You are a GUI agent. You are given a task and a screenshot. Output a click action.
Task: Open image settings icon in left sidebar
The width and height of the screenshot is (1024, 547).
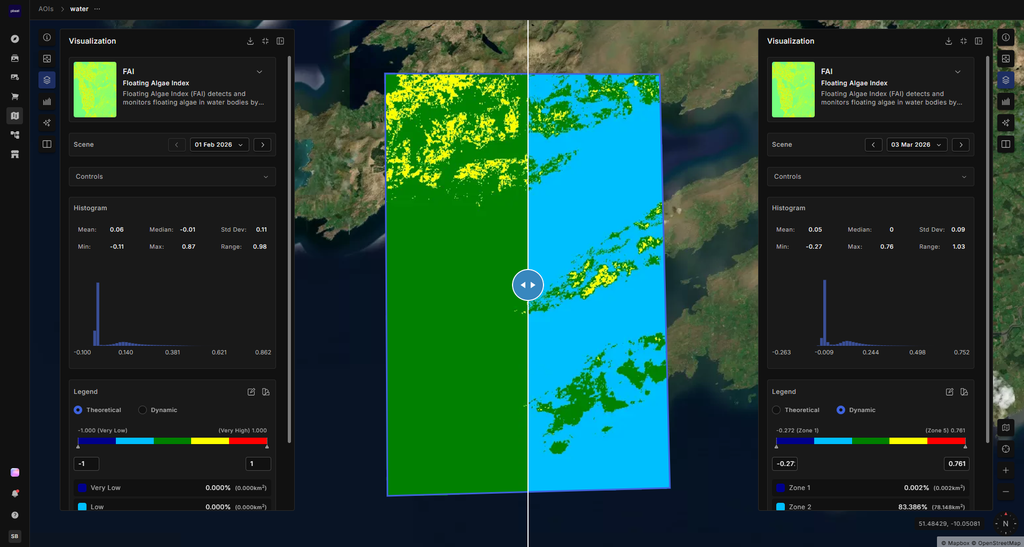[14, 77]
